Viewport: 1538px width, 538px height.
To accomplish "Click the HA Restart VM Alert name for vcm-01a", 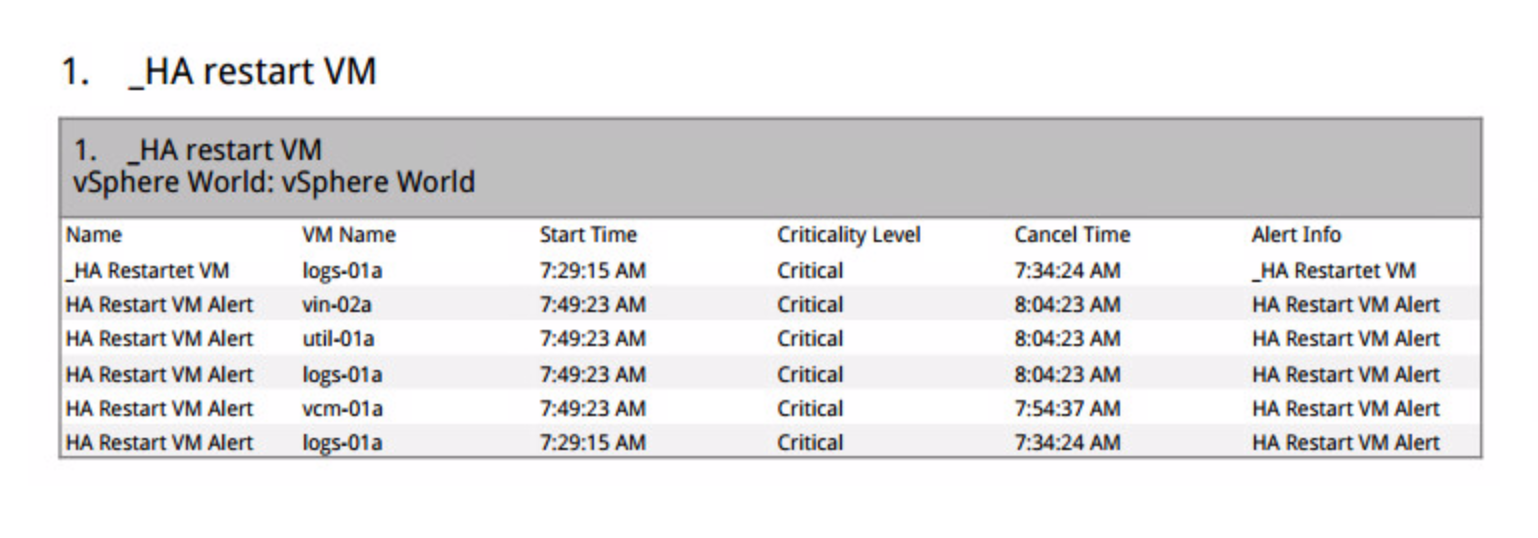I will (159, 409).
